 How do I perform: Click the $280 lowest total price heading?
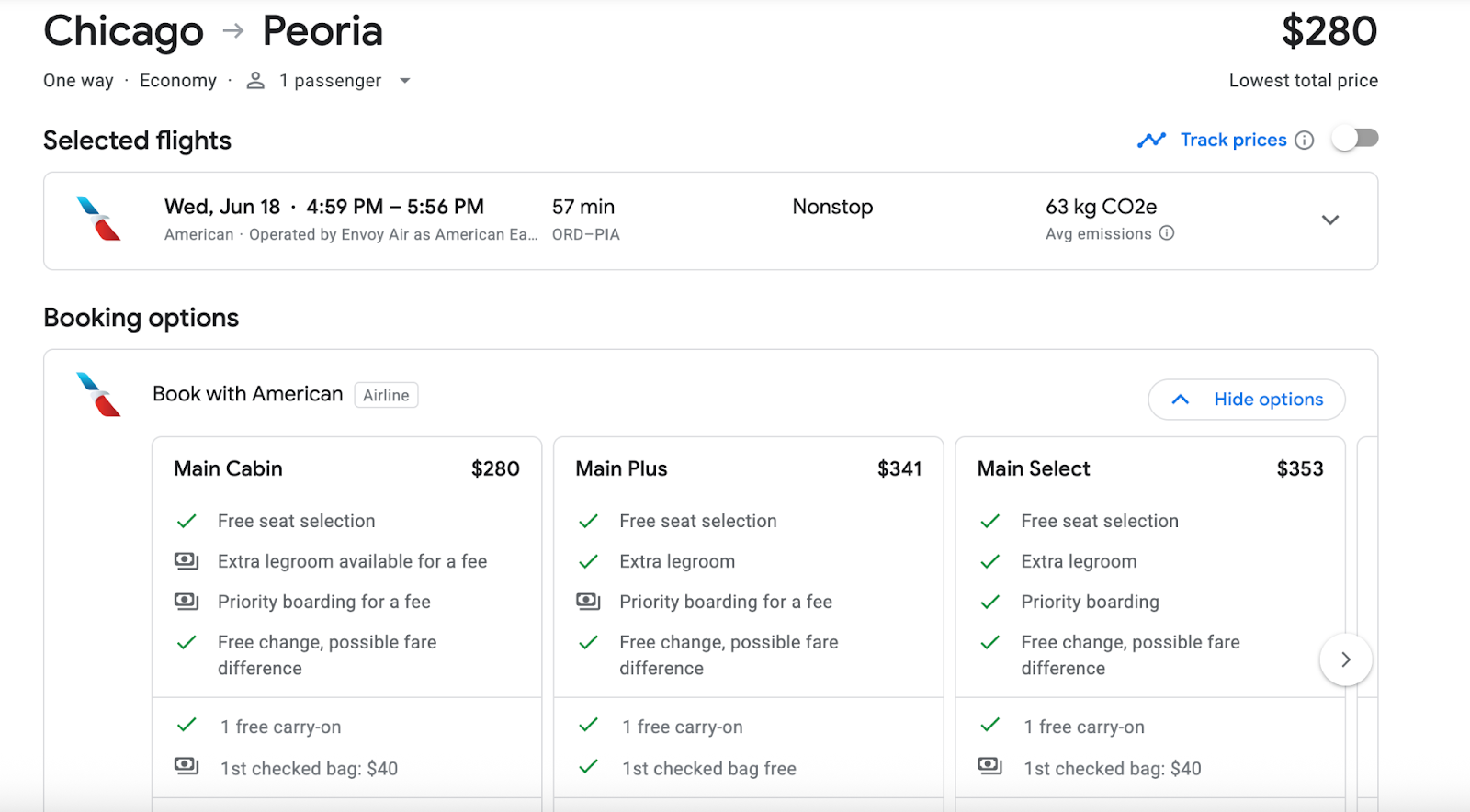1329,31
